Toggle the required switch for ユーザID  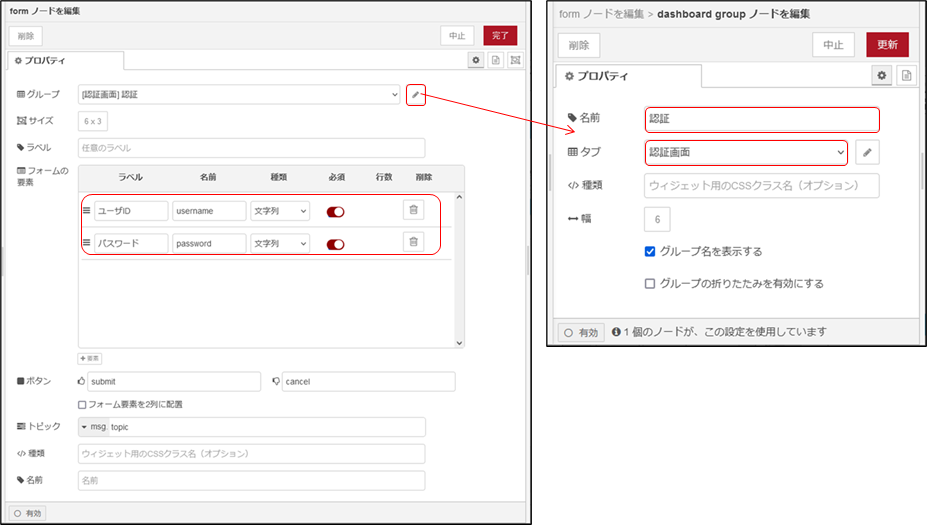pyautogui.click(x=335, y=211)
